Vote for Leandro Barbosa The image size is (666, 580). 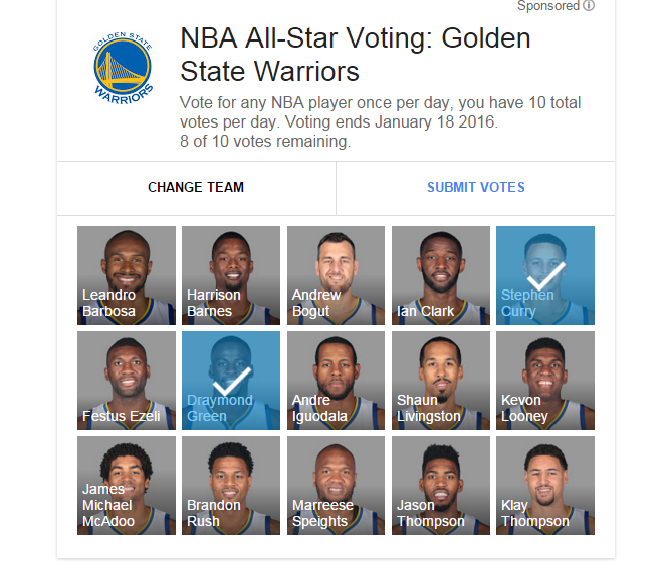click(126, 275)
